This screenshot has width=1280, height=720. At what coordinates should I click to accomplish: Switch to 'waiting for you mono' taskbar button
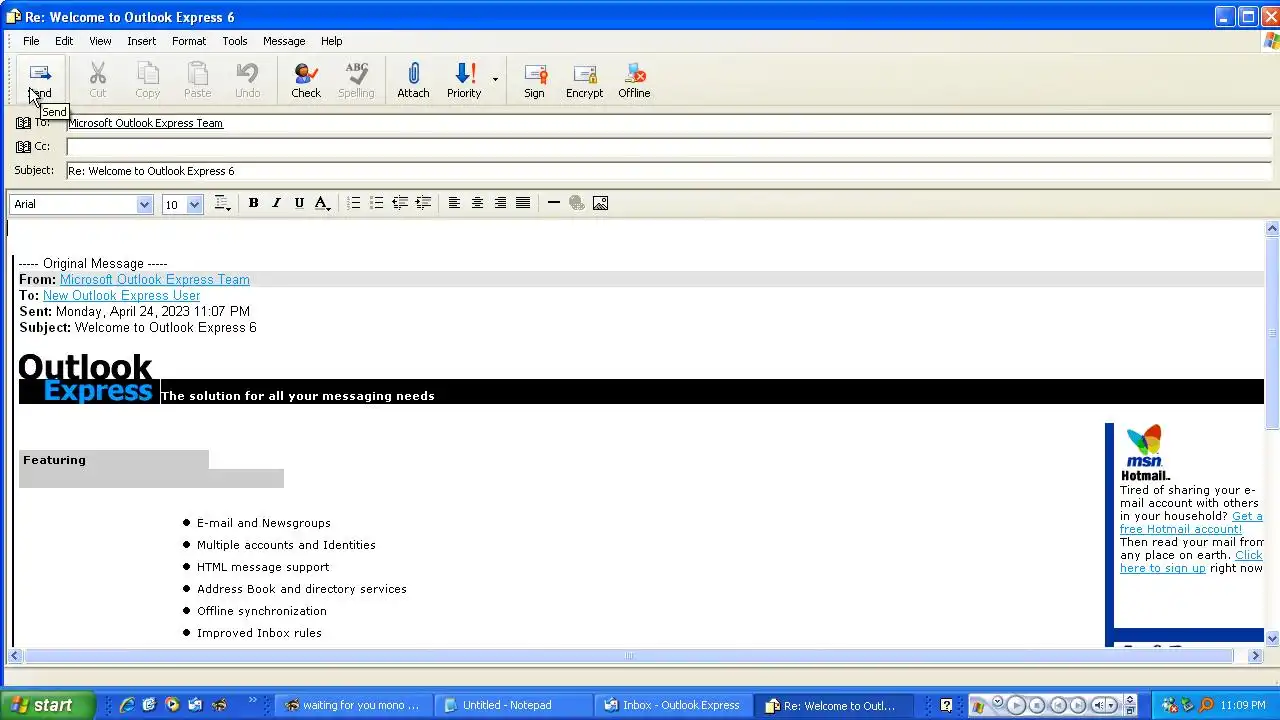click(352, 705)
